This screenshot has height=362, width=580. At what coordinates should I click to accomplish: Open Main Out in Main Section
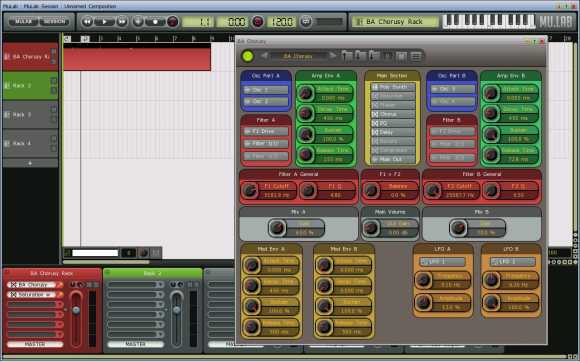[x=393, y=159]
